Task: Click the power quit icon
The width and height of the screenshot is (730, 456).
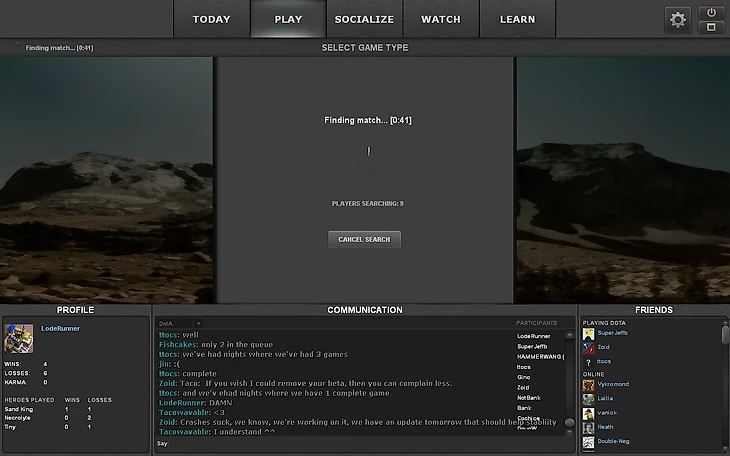Action: coord(711,12)
